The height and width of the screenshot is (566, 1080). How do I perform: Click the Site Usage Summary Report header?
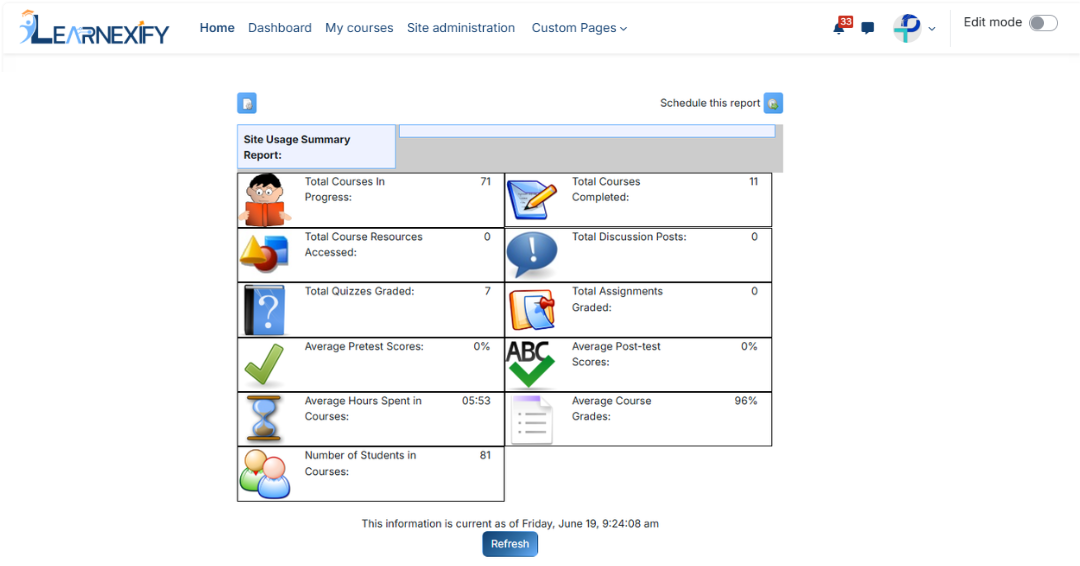pos(316,147)
